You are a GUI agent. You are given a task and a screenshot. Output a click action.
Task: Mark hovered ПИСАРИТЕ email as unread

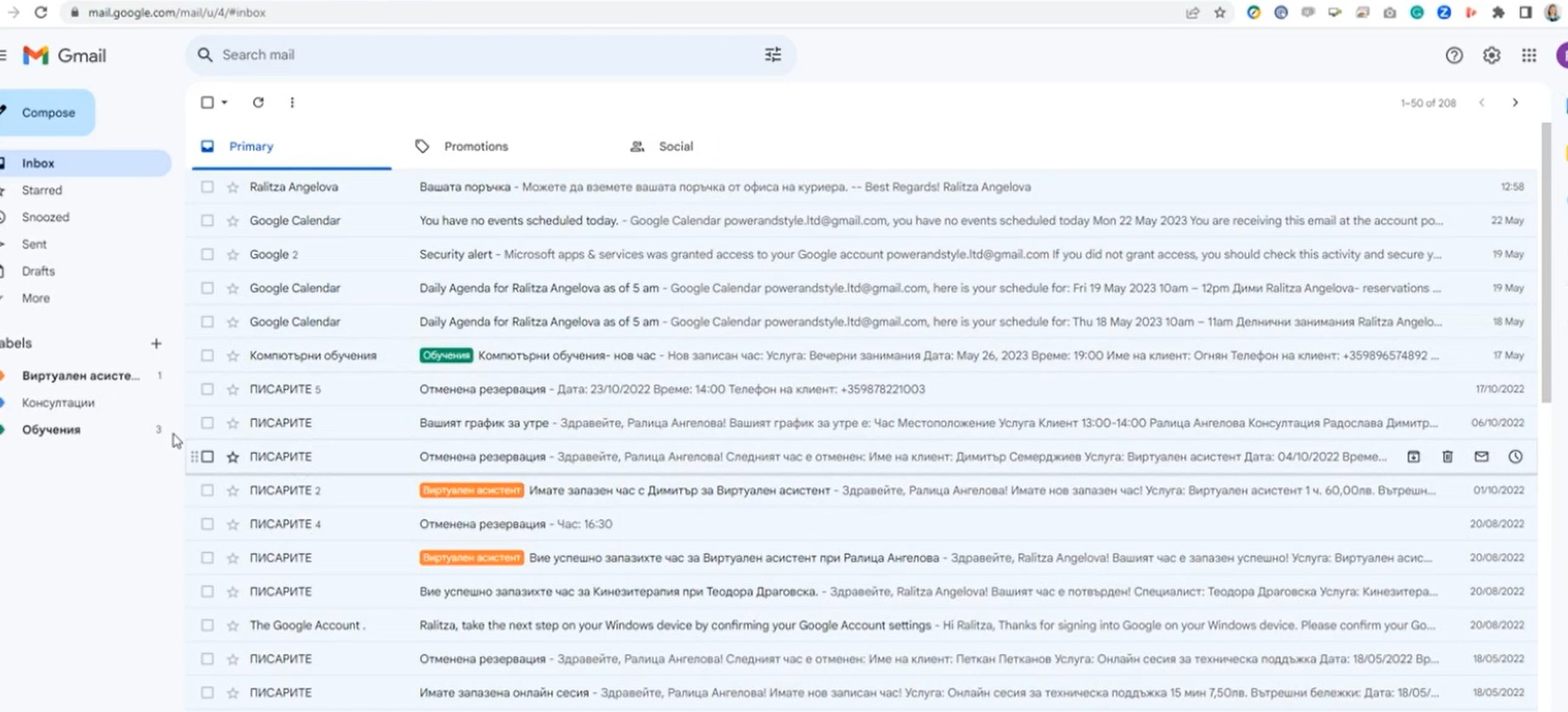click(1481, 456)
